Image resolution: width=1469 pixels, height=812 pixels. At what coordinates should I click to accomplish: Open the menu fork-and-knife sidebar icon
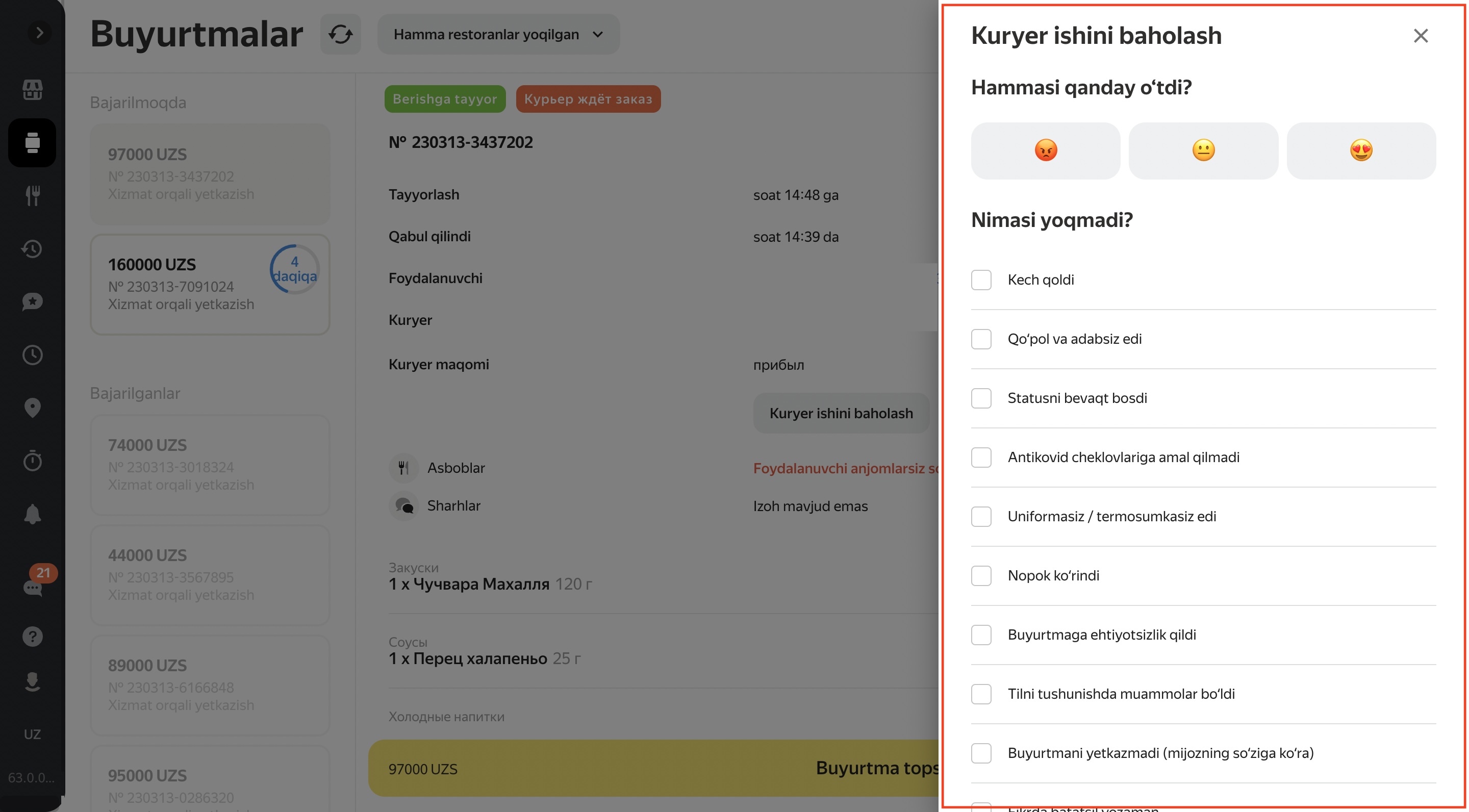[x=33, y=195]
